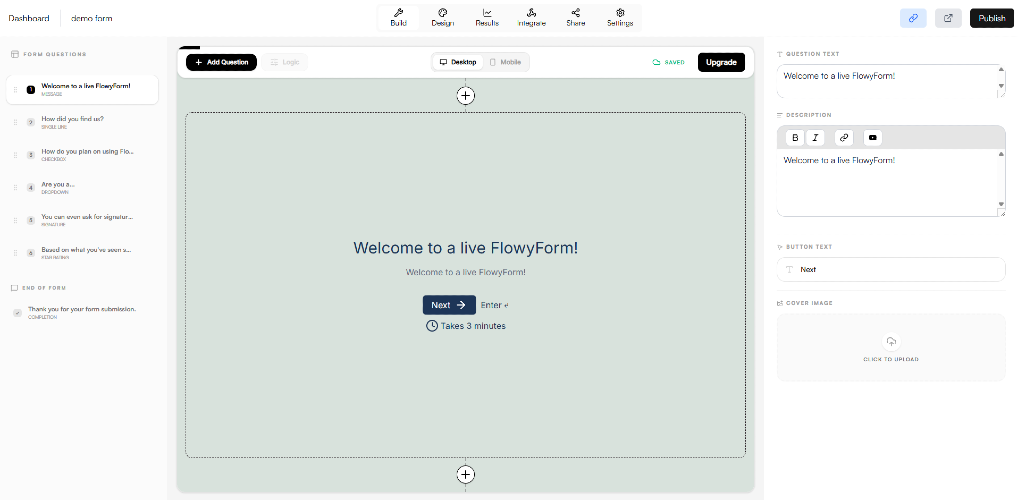Image resolution: width=1018 pixels, height=500 pixels.
Task: Click the Question Text input field
Action: click(891, 81)
